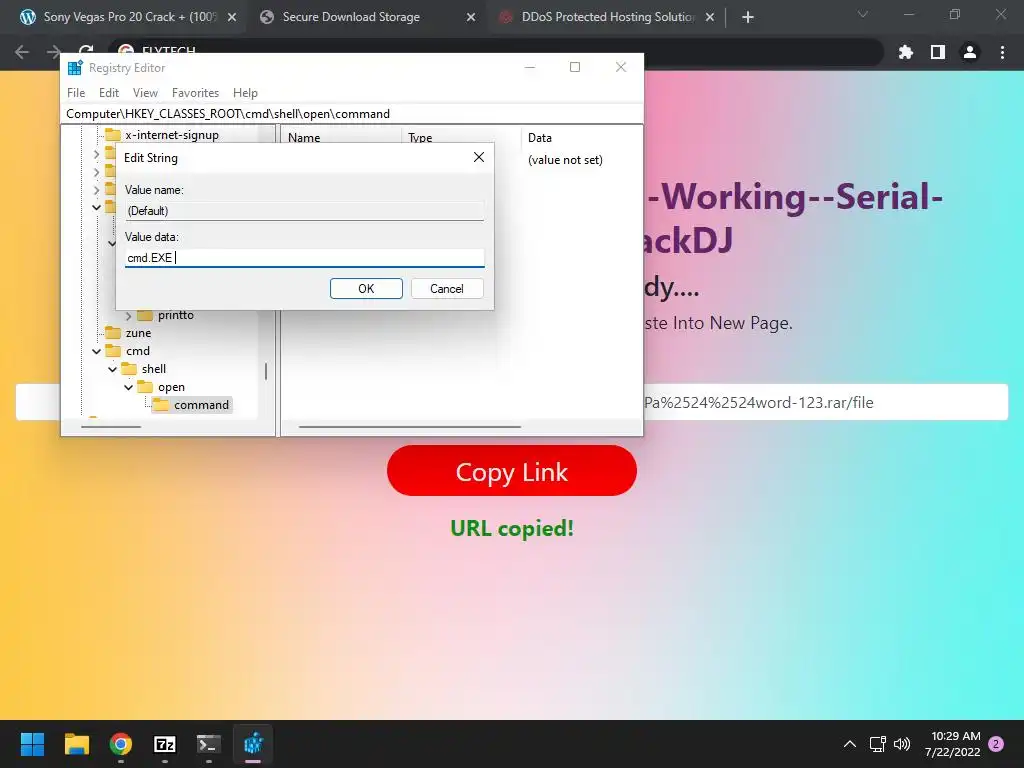Collapse the shell key
The width and height of the screenshot is (1024, 768).
click(x=112, y=370)
